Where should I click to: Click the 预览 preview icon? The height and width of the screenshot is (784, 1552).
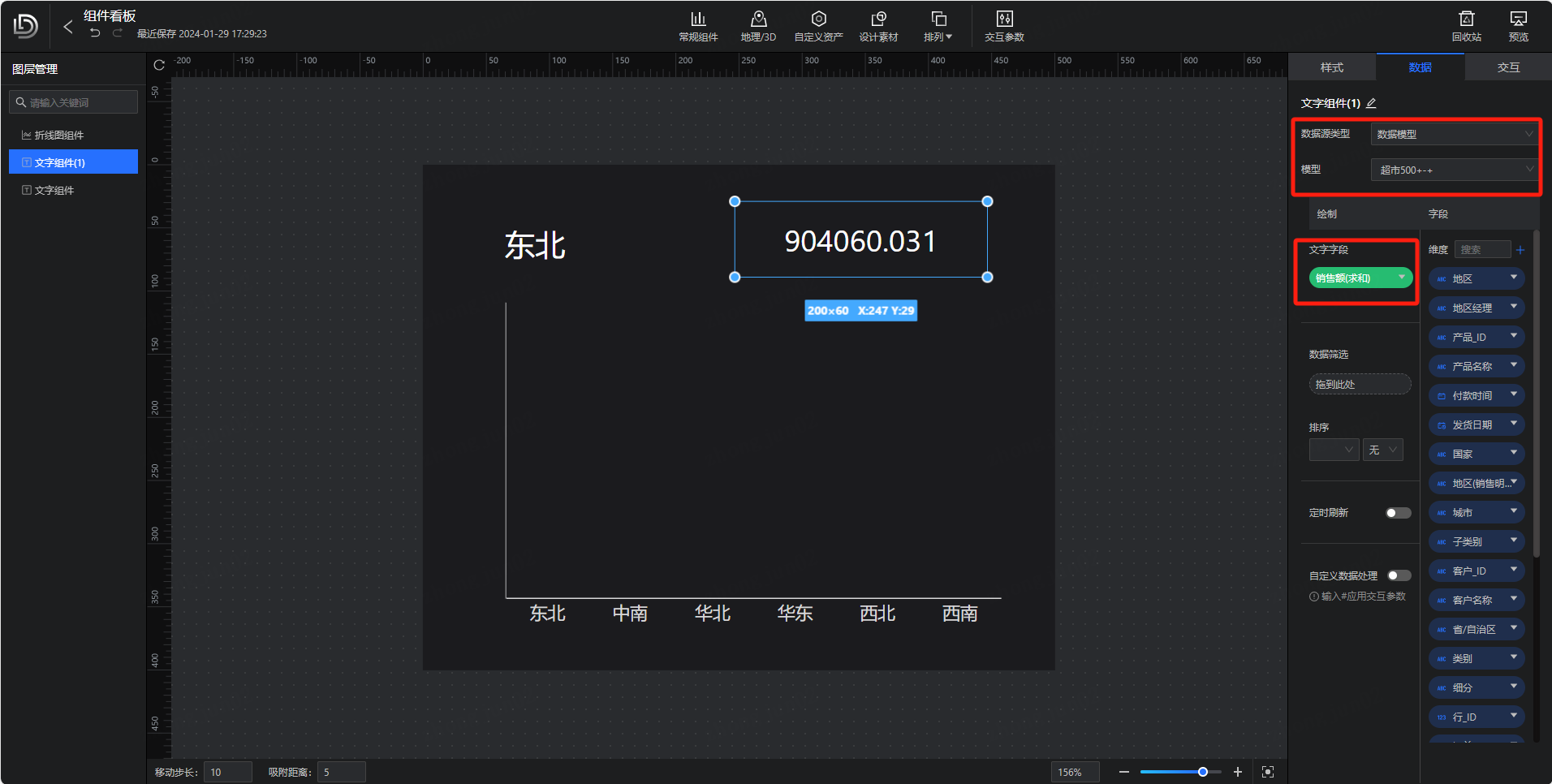pyautogui.click(x=1518, y=26)
